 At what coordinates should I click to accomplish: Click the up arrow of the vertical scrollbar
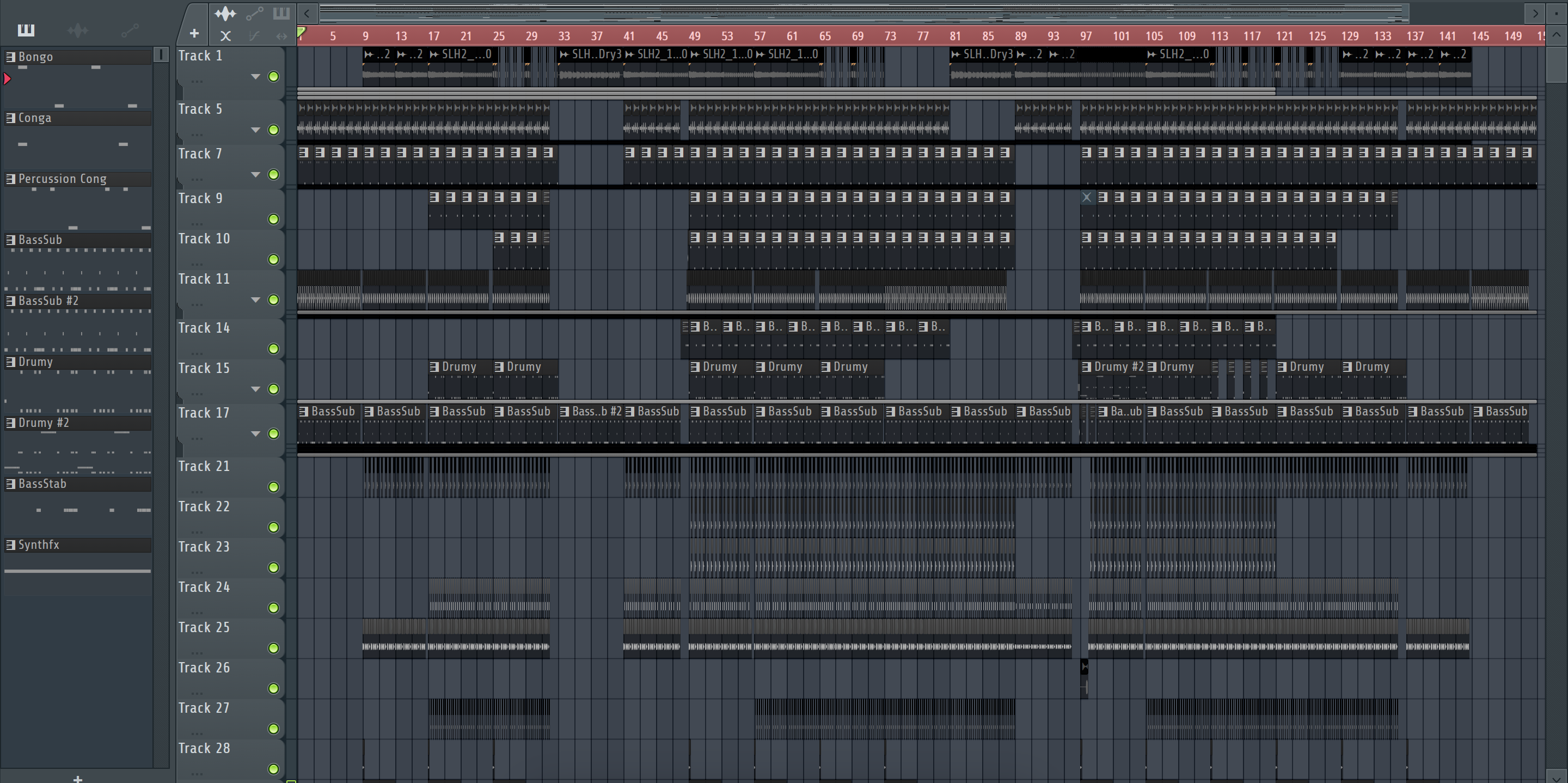coord(1557,35)
